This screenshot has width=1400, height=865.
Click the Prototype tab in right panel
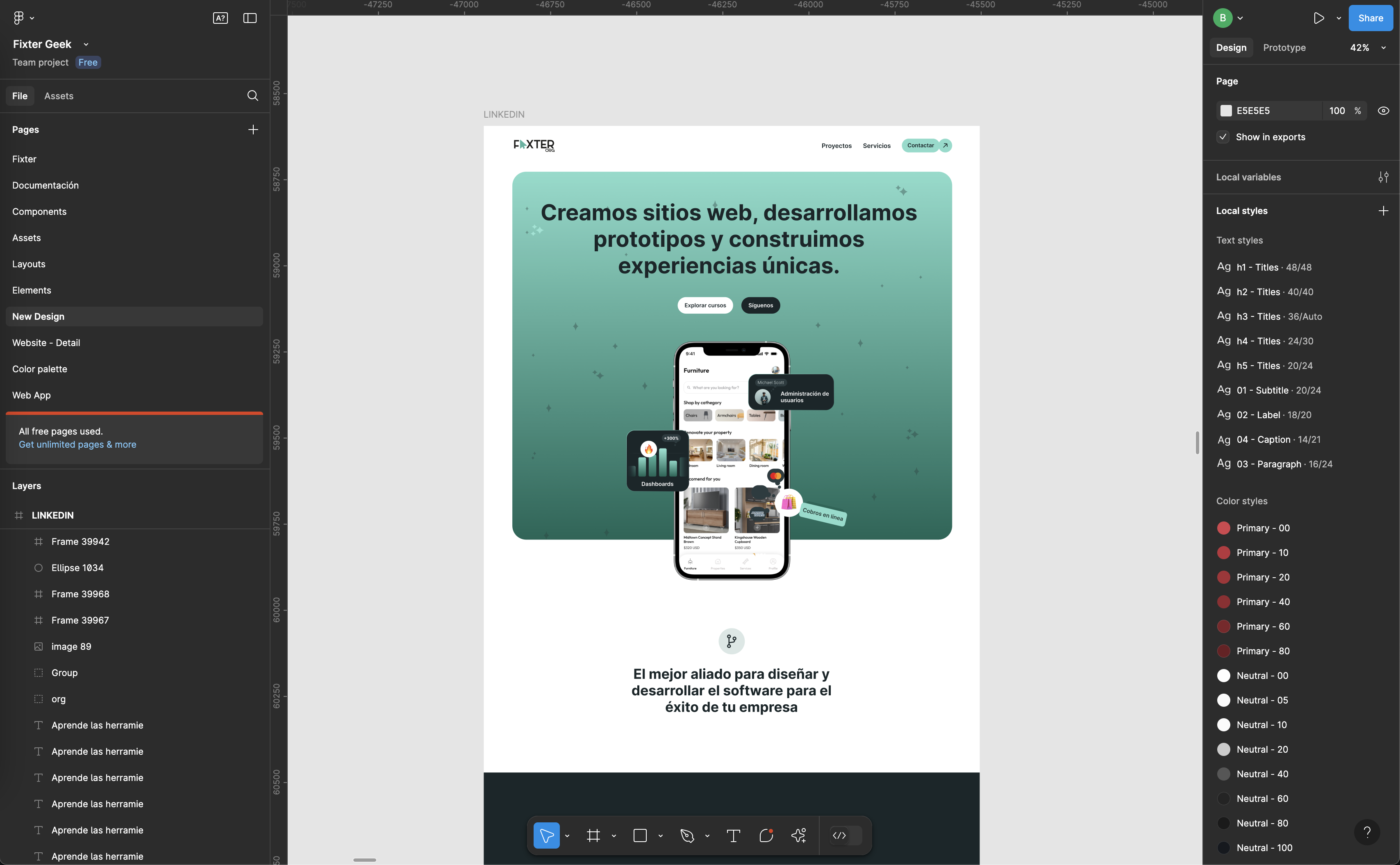tap(1284, 47)
